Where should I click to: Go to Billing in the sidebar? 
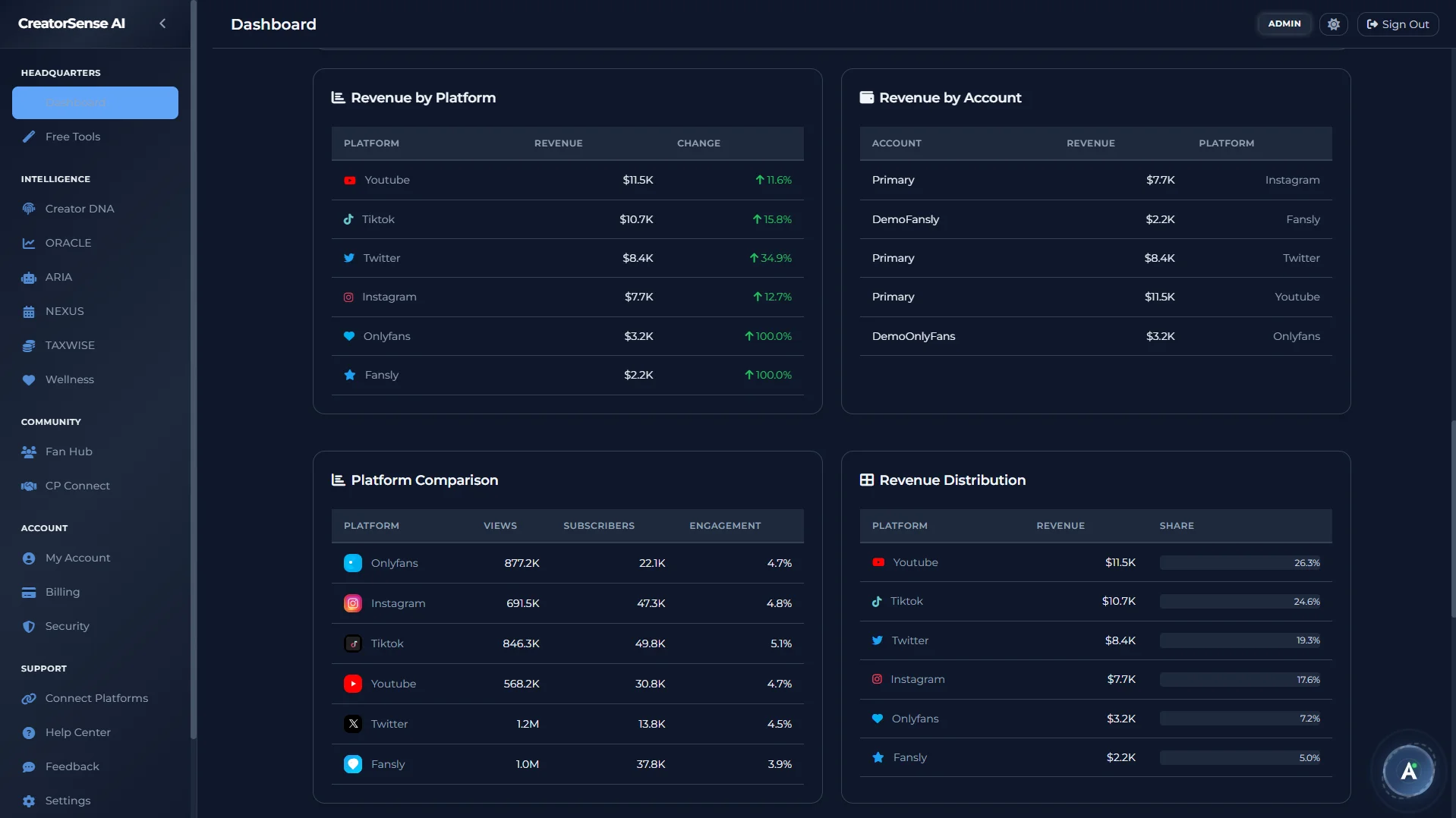click(62, 592)
